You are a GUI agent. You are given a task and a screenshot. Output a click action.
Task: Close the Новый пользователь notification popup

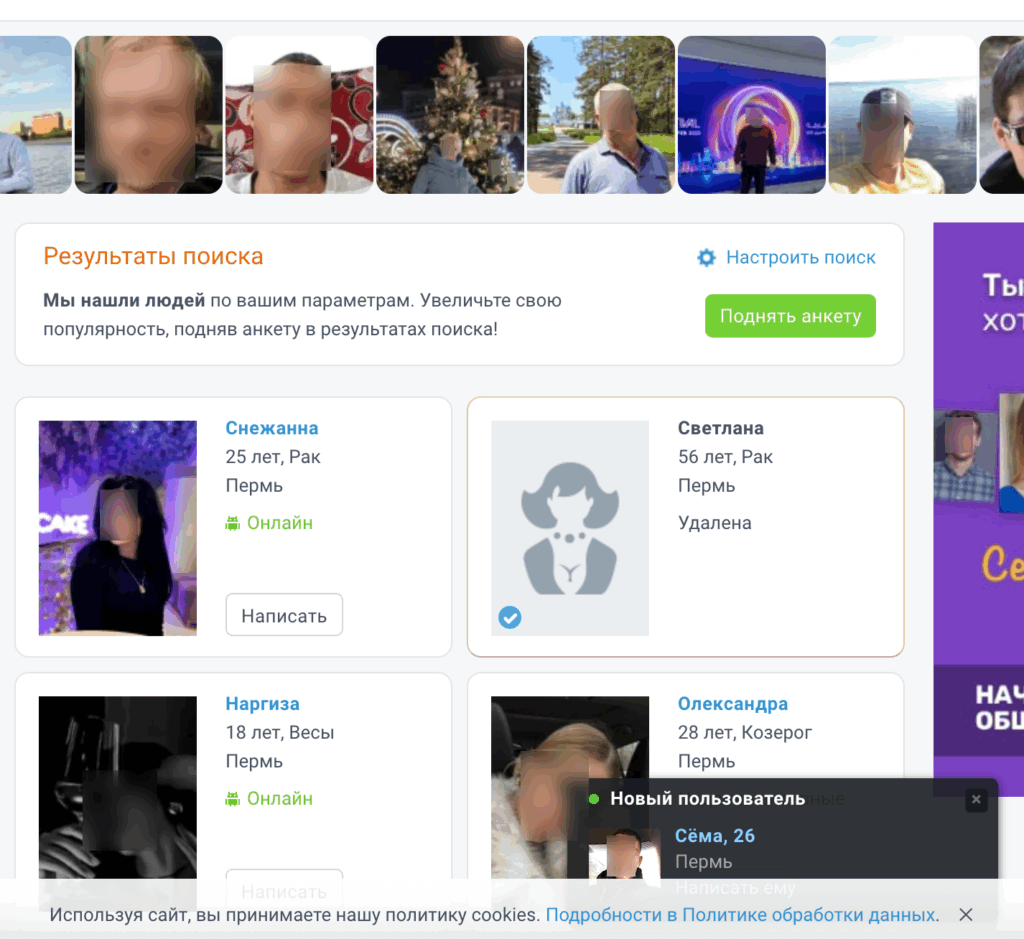976,800
